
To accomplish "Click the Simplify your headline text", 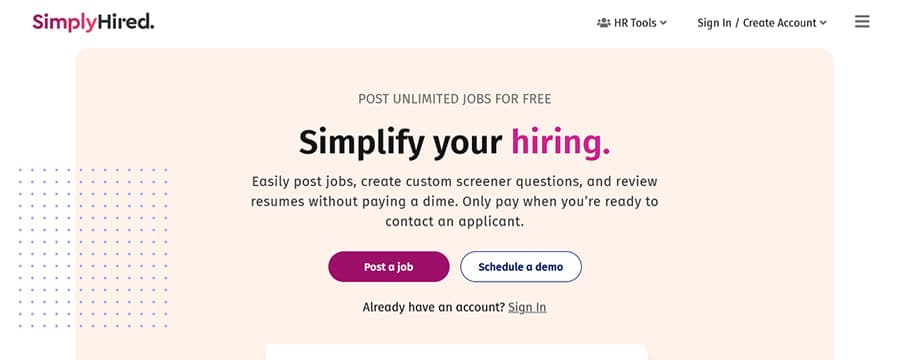I will coord(401,142).
